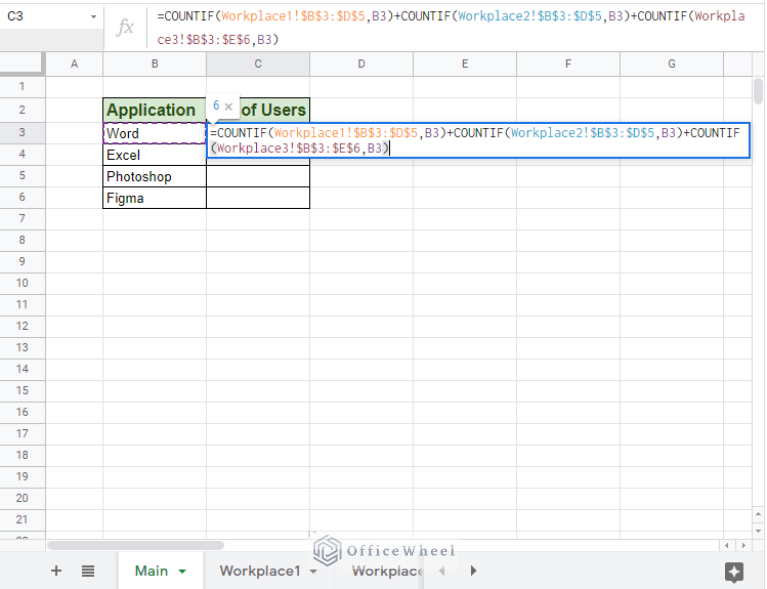Image resolution: width=767 pixels, height=589 pixels.
Task: Switch to the Main sheet tab
Action: (x=151, y=571)
